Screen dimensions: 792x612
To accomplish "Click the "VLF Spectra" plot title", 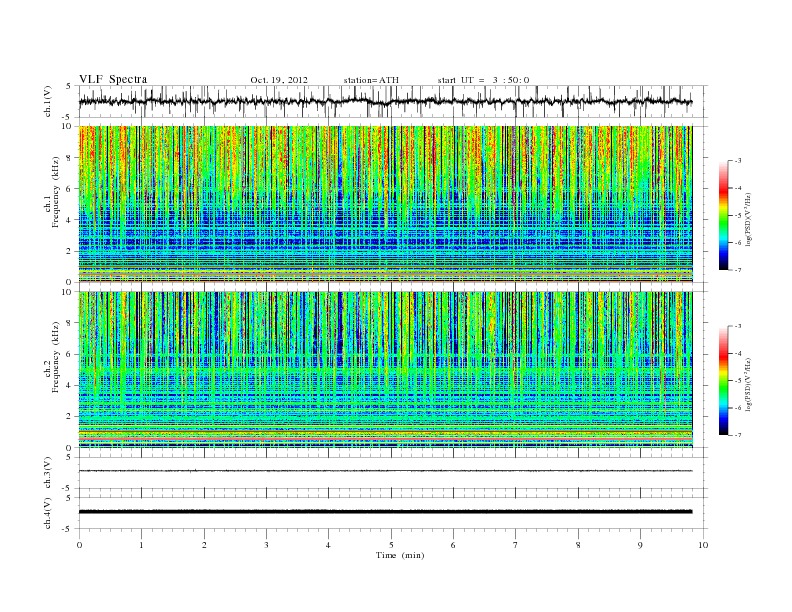I will click(x=113, y=79).
